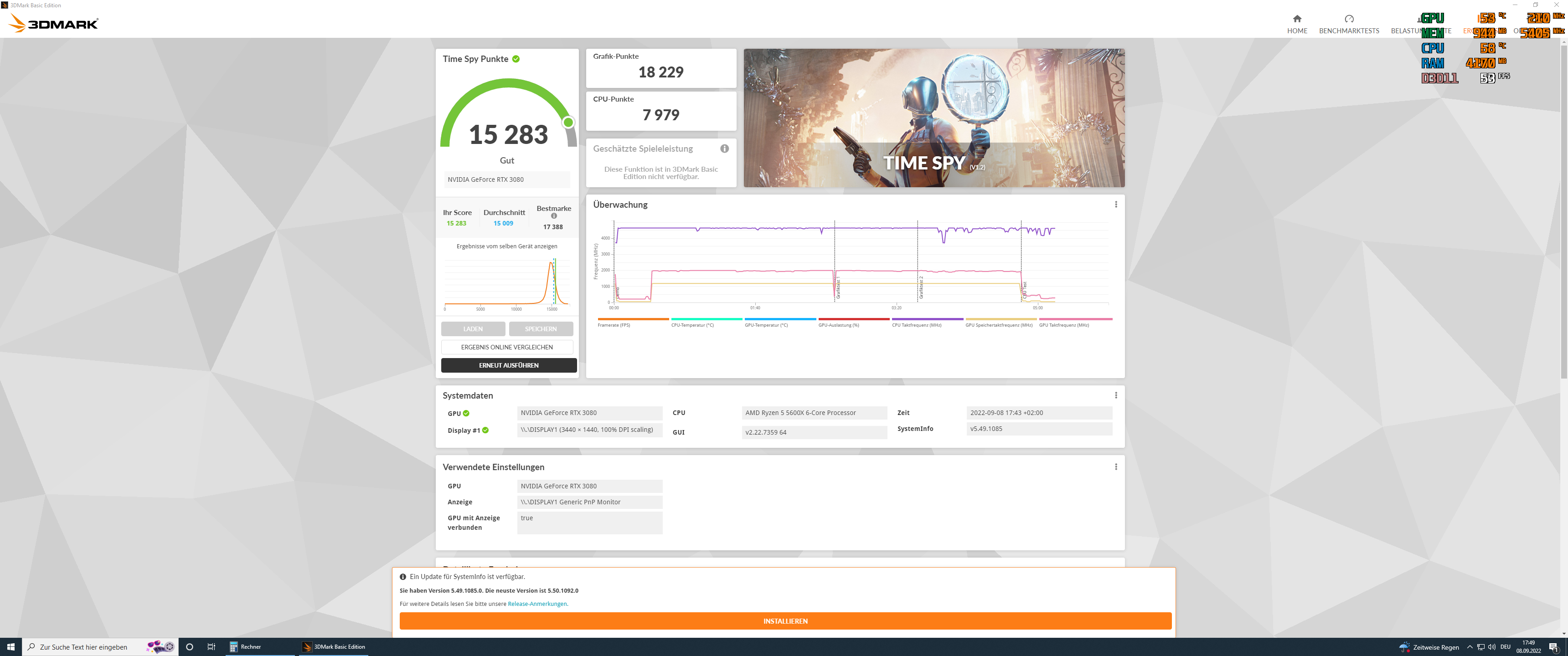1568x656 pixels.
Task: Click info icon under Bestmarke
Action: click(554, 216)
